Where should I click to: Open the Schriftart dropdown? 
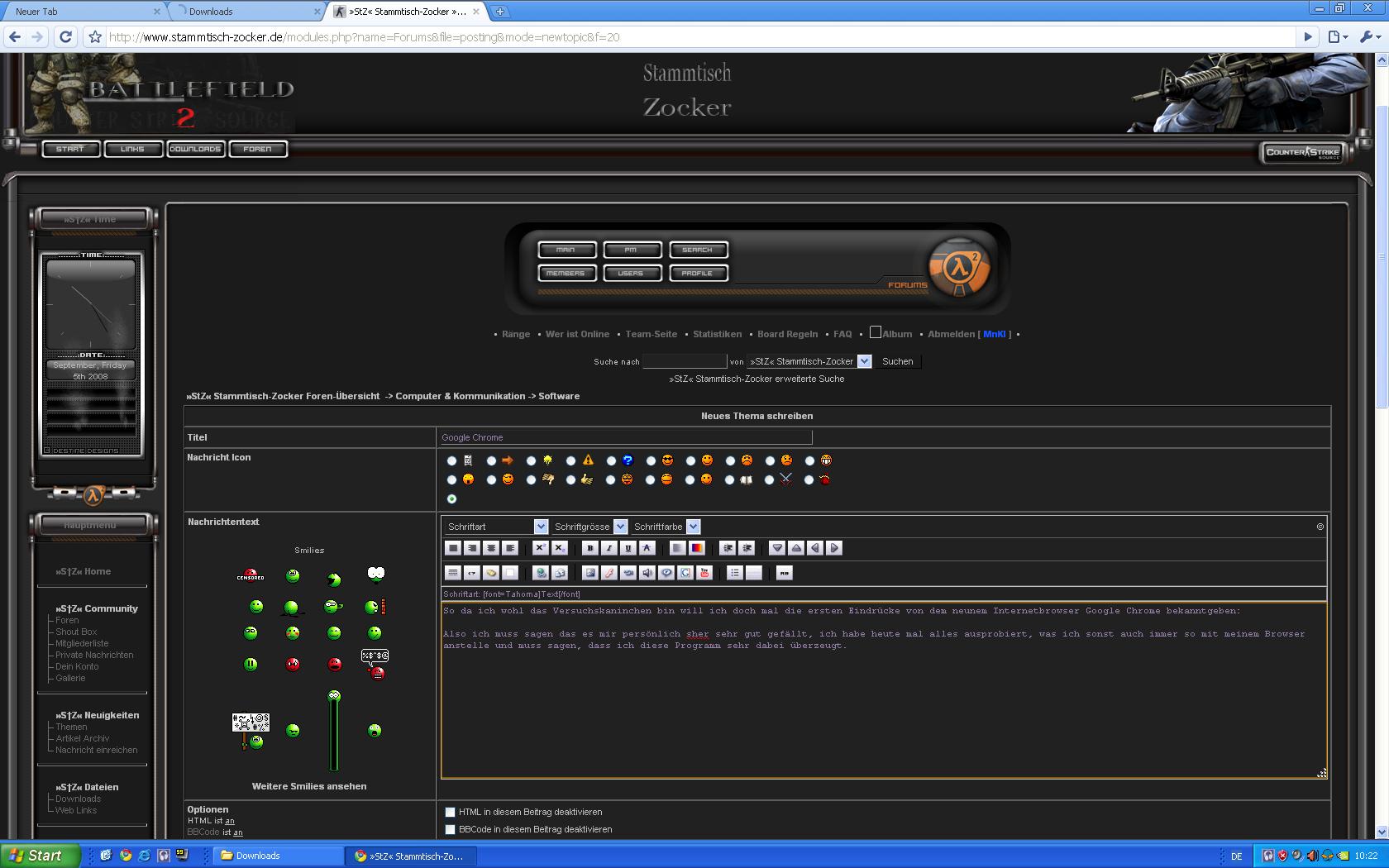pos(496,527)
